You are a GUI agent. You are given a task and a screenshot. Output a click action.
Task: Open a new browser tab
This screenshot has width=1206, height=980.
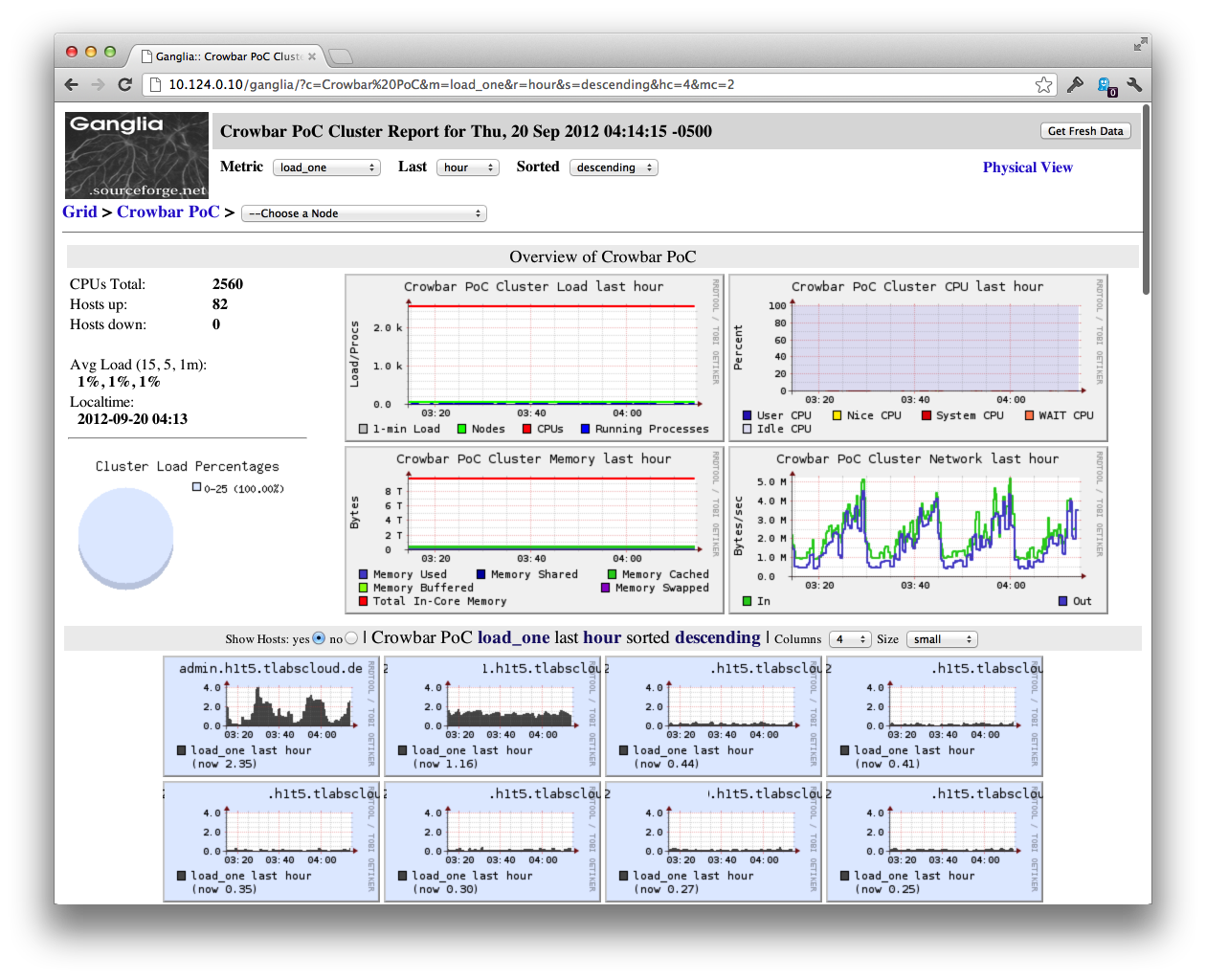(x=341, y=56)
